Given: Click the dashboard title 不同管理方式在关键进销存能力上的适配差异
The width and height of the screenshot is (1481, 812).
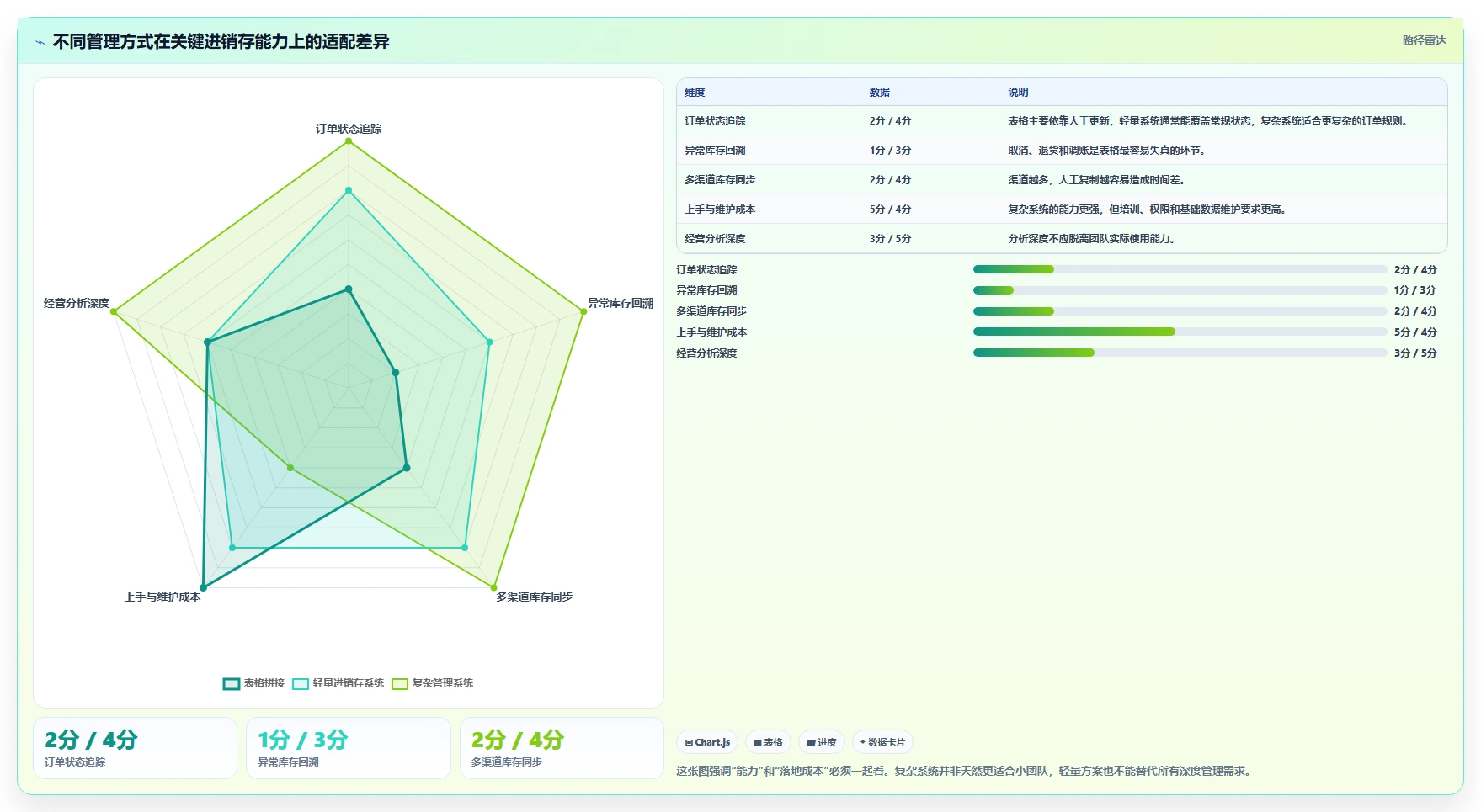Looking at the screenshot, I should pos(221,42).
